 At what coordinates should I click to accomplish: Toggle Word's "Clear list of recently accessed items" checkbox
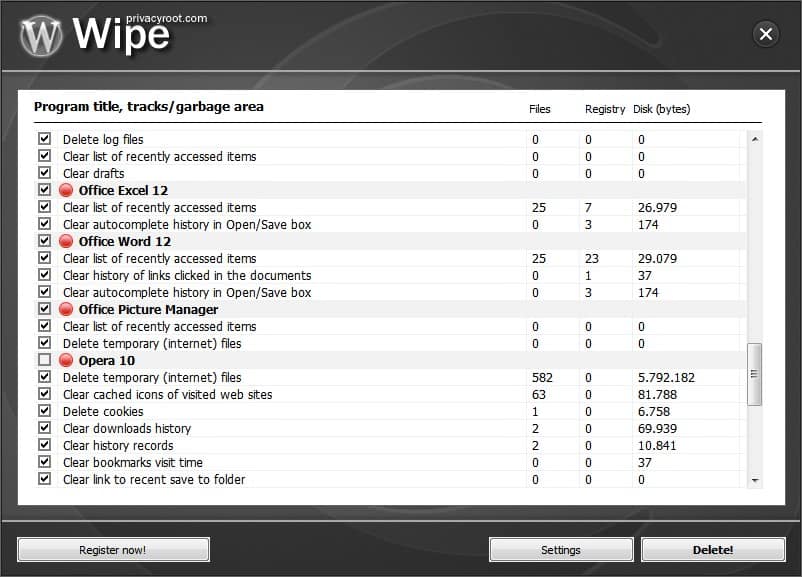click(44, 258)
